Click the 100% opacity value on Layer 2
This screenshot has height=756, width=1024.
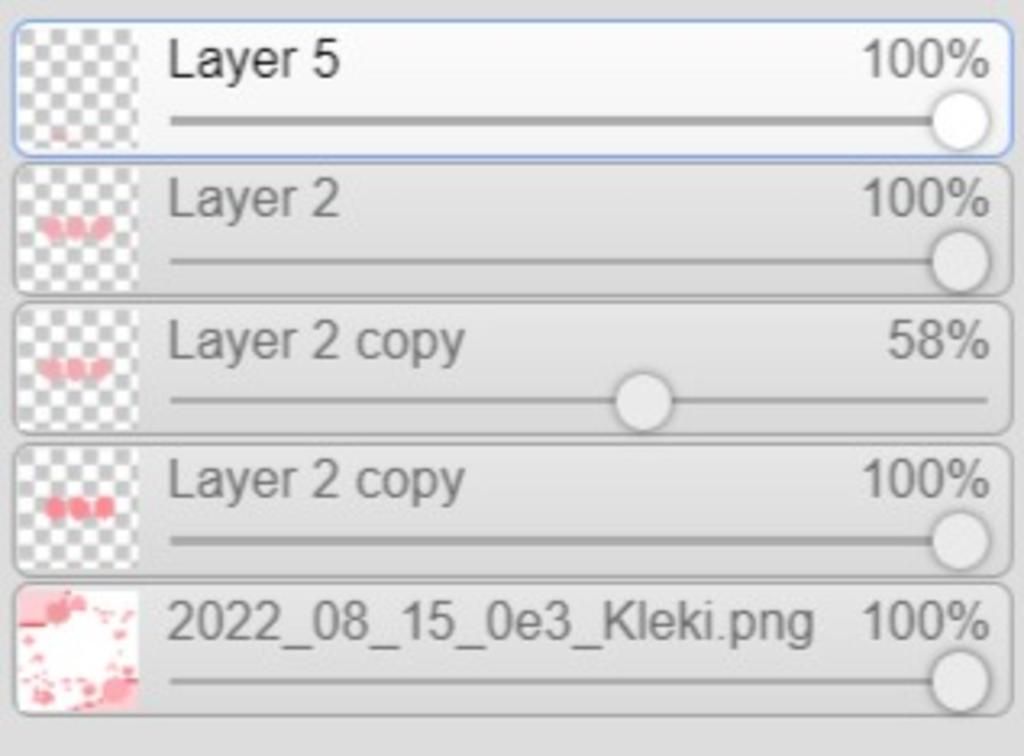tap(926, 199)
